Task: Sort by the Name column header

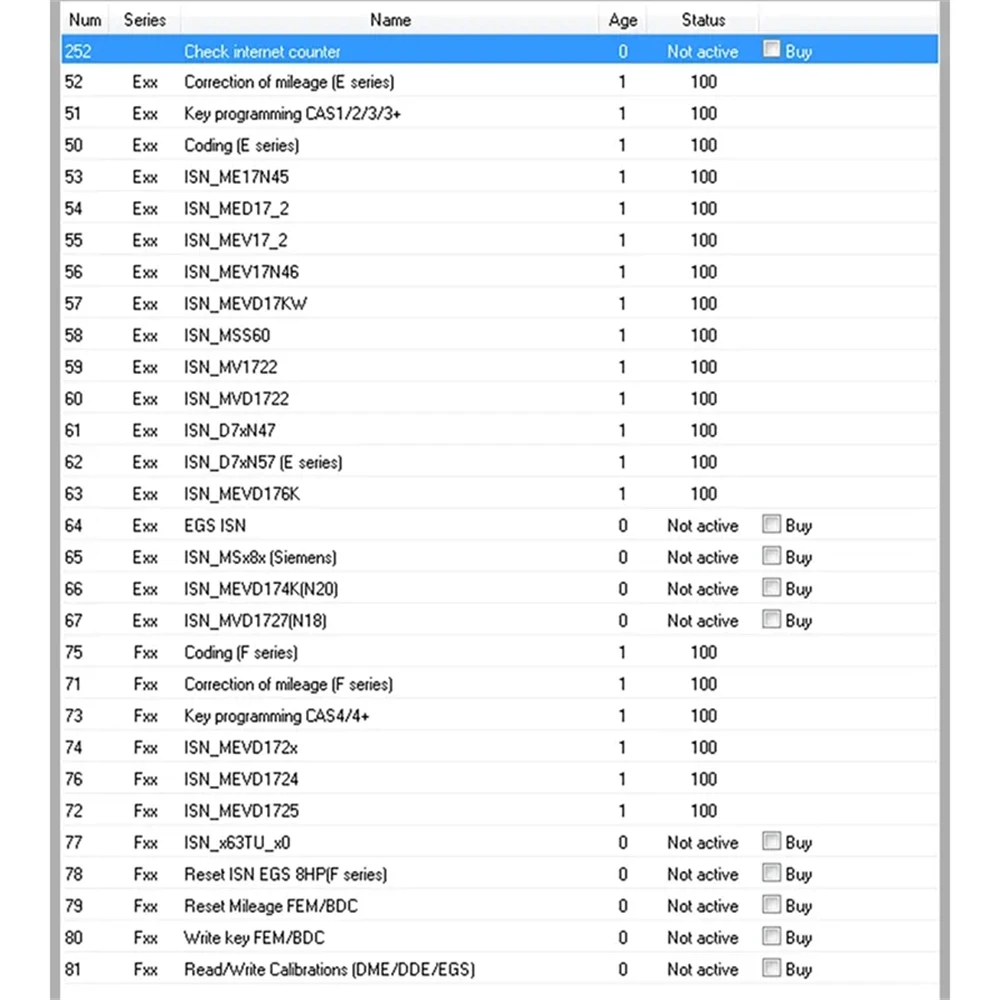Action: [390, 20]
